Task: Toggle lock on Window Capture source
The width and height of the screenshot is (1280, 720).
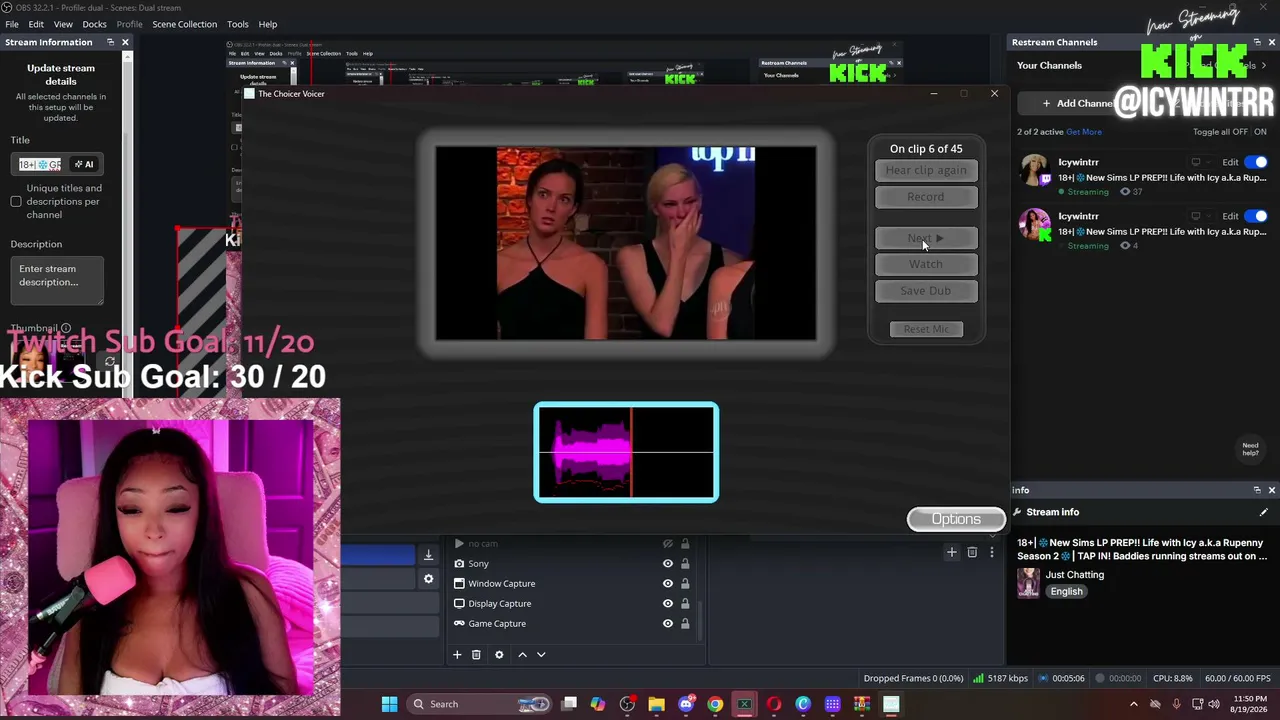Action: [685, 584]
